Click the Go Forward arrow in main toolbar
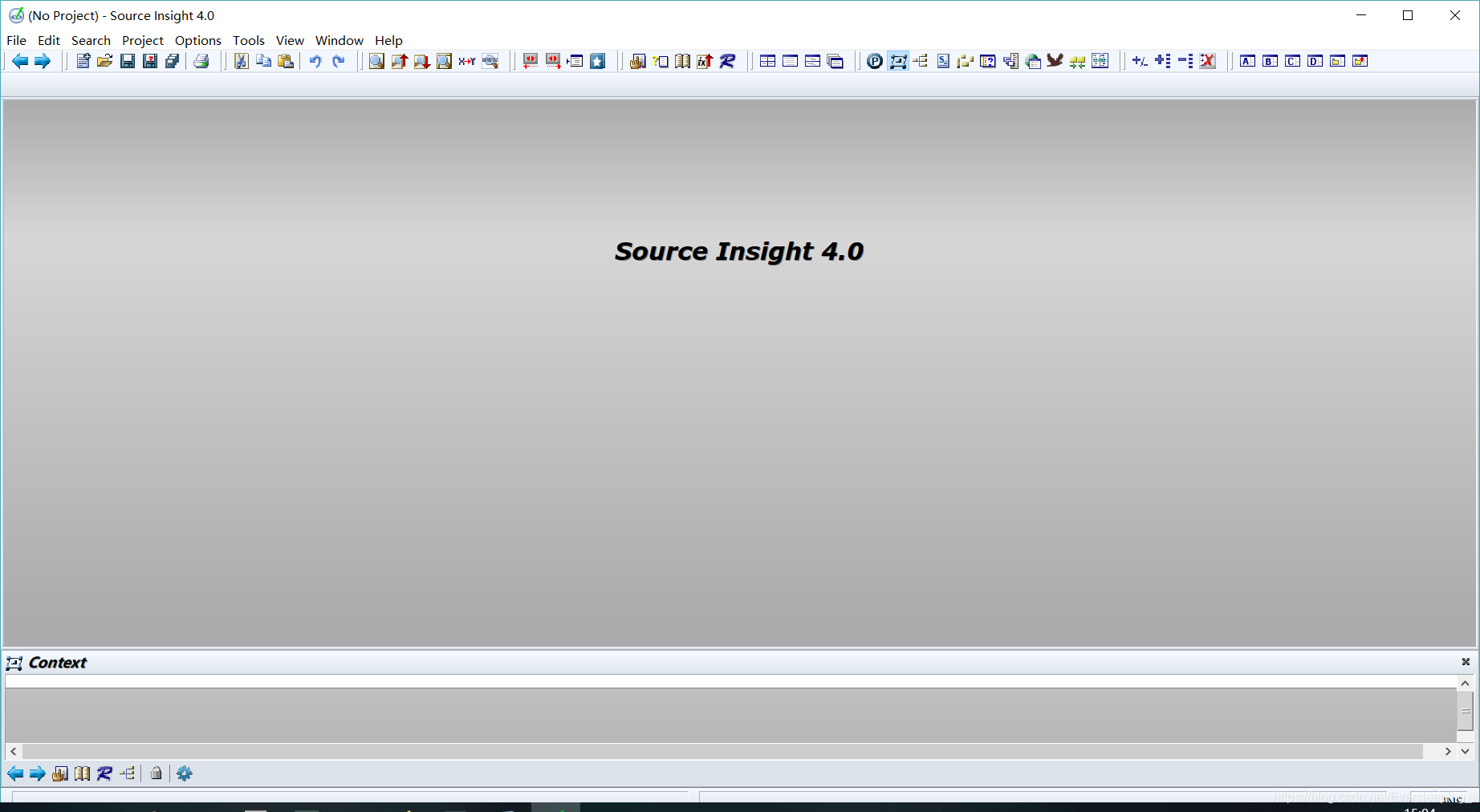Viewport: 1480px width, 812px height. (x=43, y=61)
